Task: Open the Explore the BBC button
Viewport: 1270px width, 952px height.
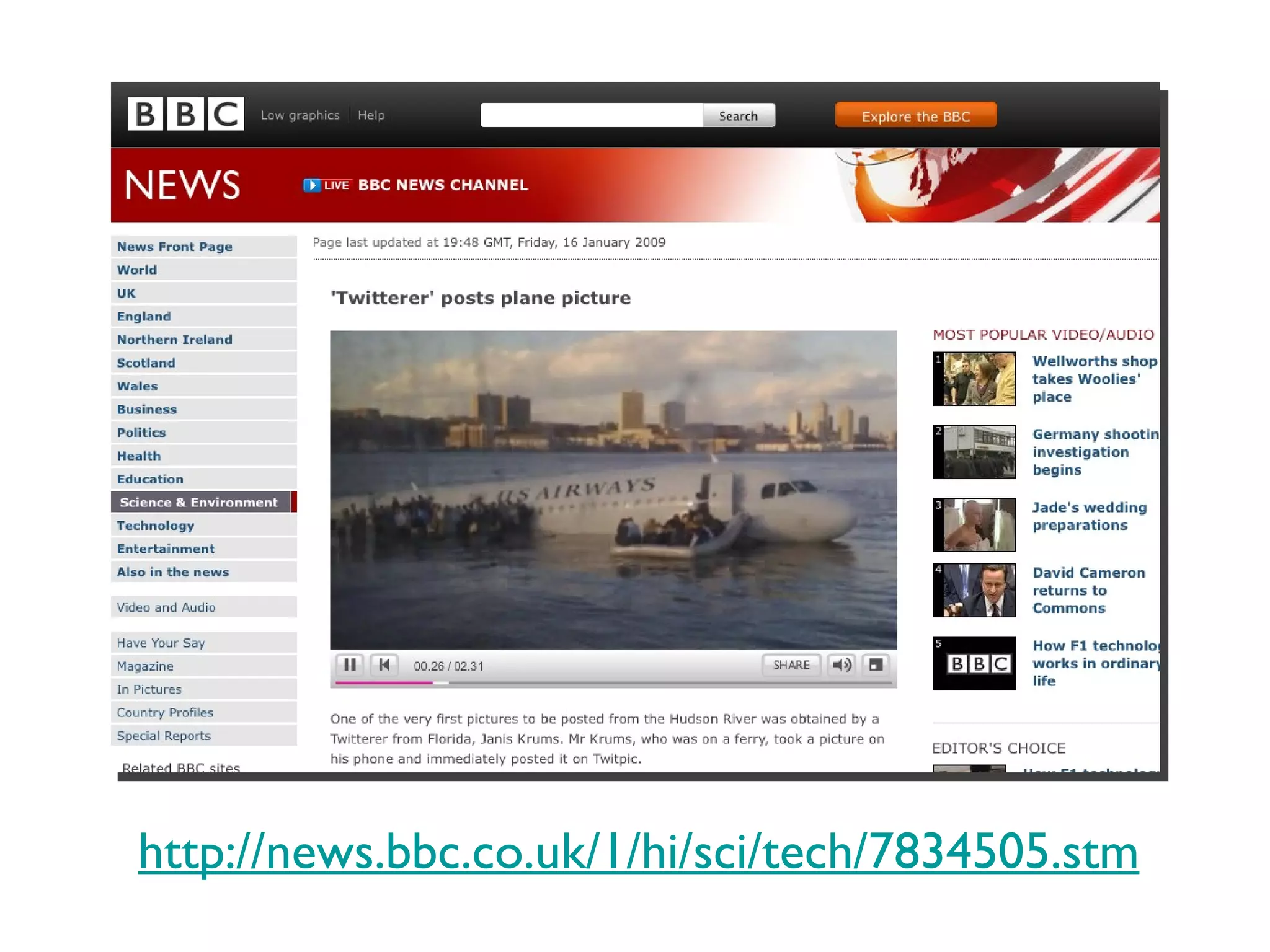Action: [916, 116]
